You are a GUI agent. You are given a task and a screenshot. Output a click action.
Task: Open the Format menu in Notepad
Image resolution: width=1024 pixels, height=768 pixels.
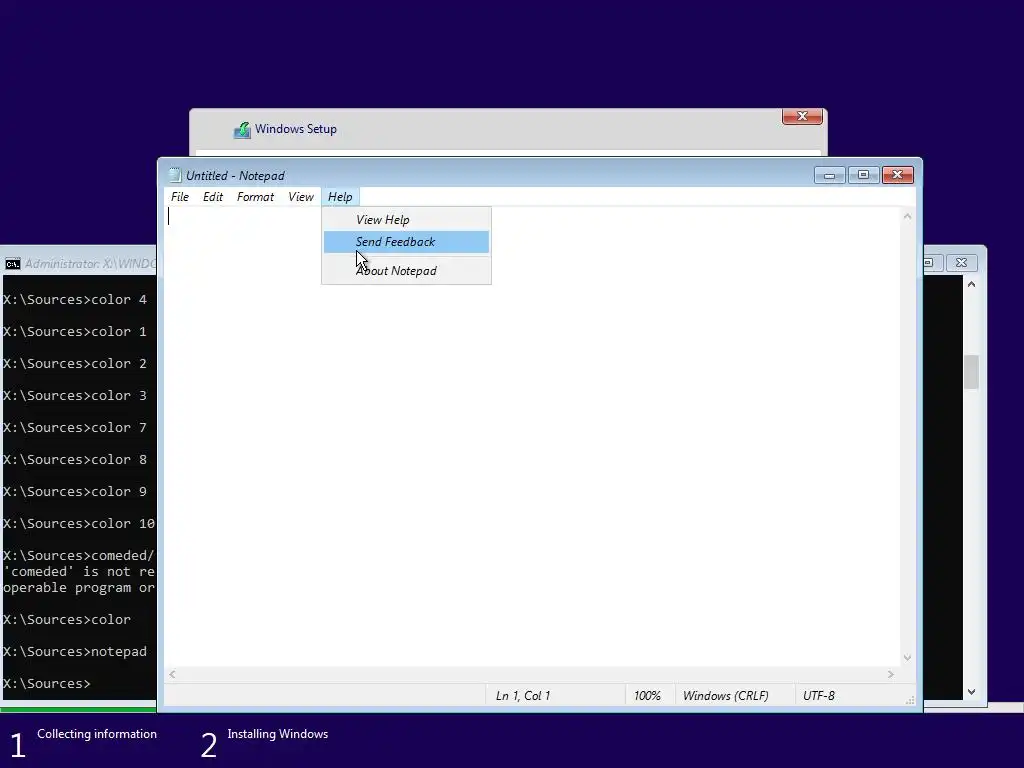click(x=255, y=197)
